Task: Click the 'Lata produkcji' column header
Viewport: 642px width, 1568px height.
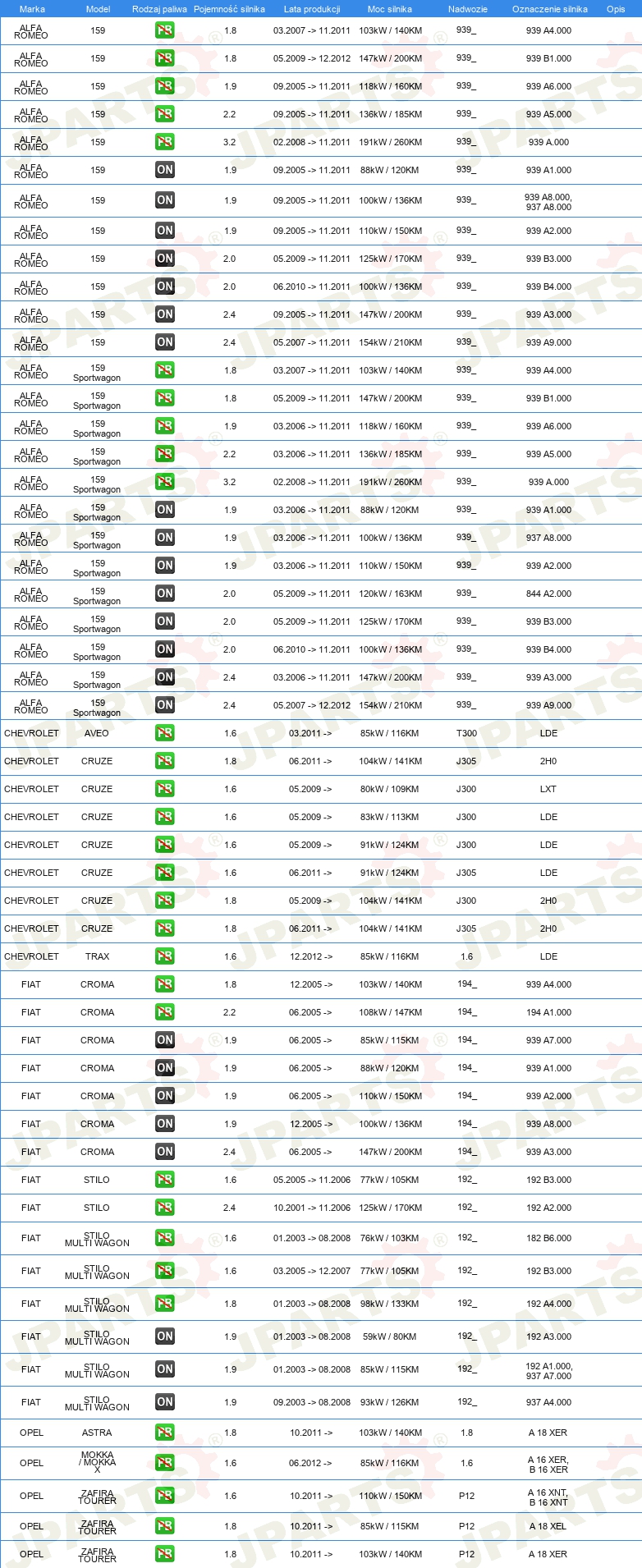Action: [x=312, y=9]
